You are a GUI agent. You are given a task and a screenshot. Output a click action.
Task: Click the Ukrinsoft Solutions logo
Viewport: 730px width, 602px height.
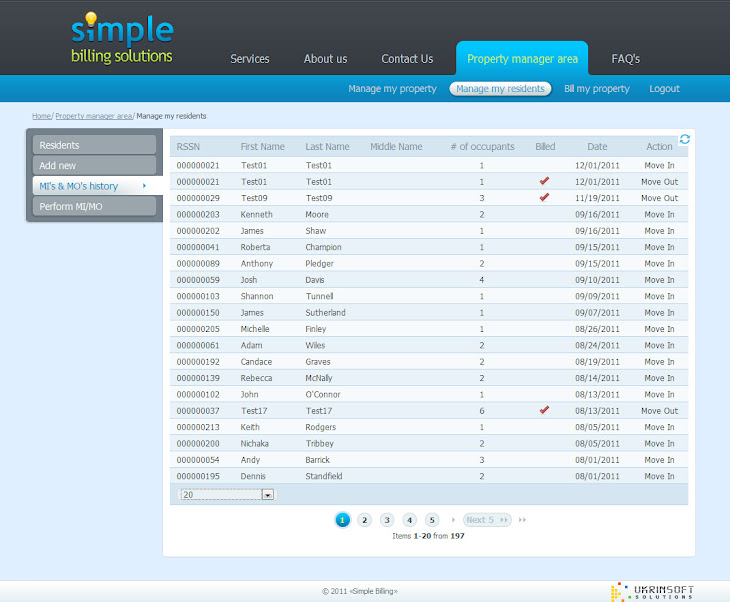tap(652, 592)
